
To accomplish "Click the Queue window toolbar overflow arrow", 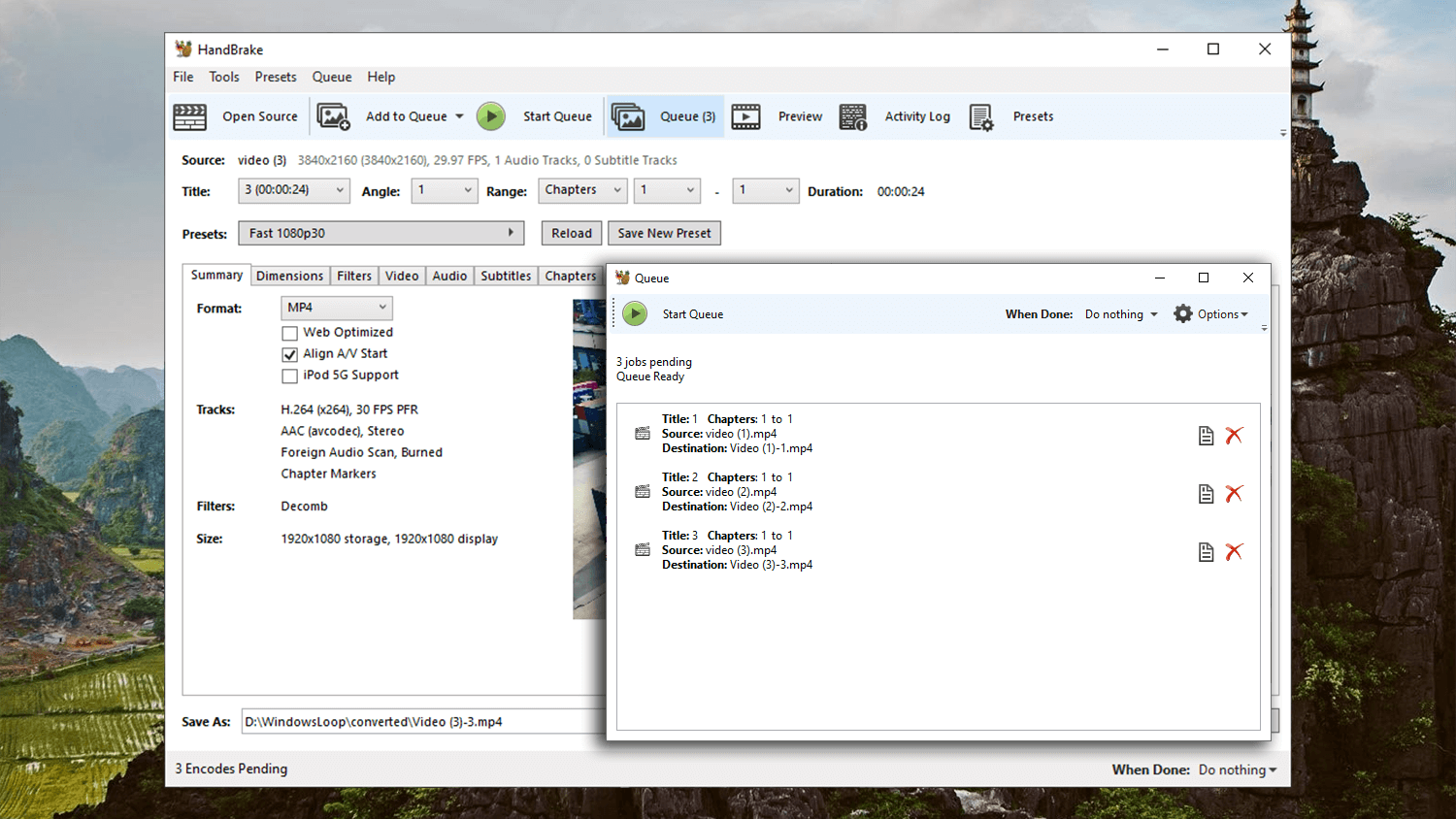I will (x=1264, y=329).
